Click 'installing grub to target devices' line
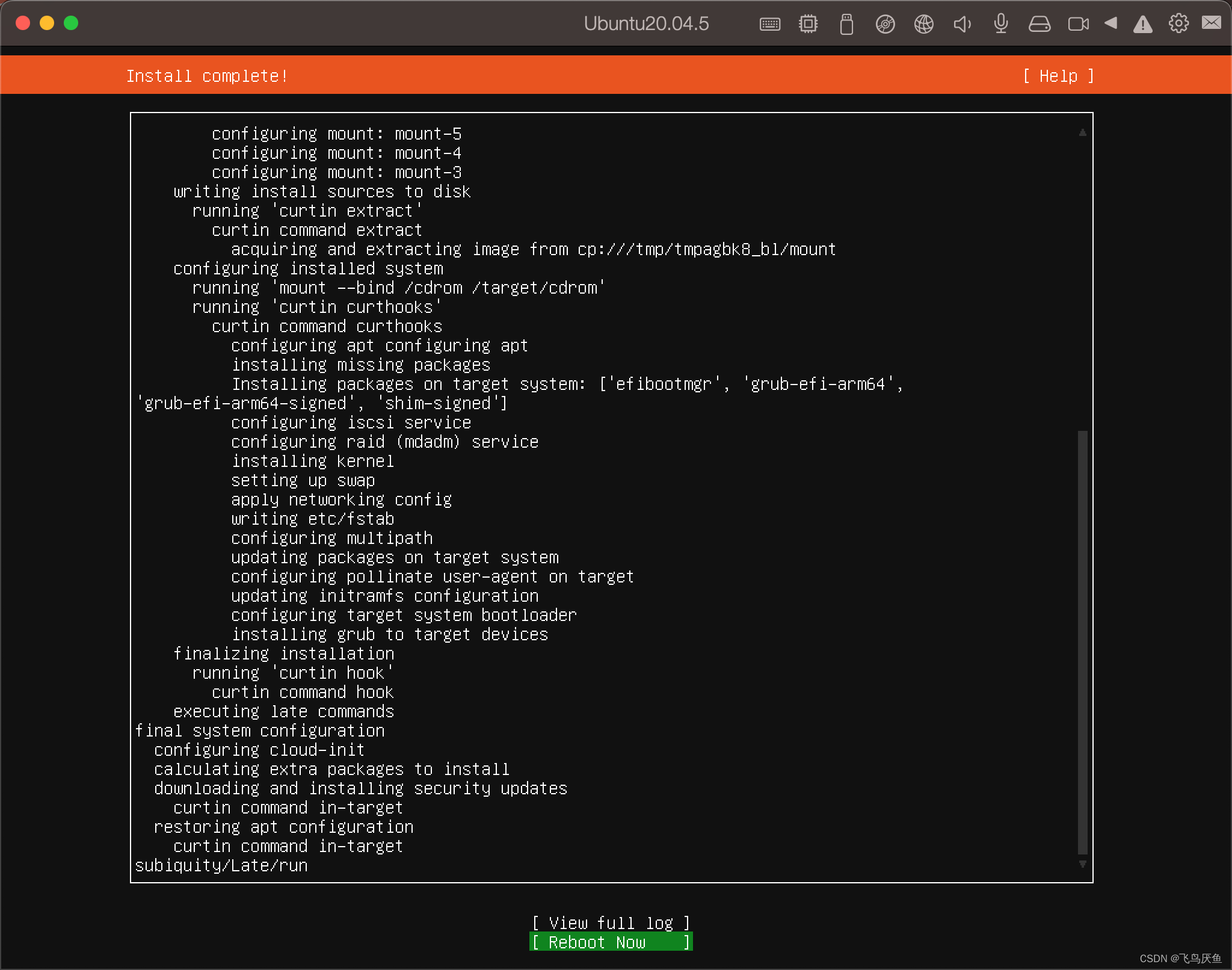 (x=390, y=634)
